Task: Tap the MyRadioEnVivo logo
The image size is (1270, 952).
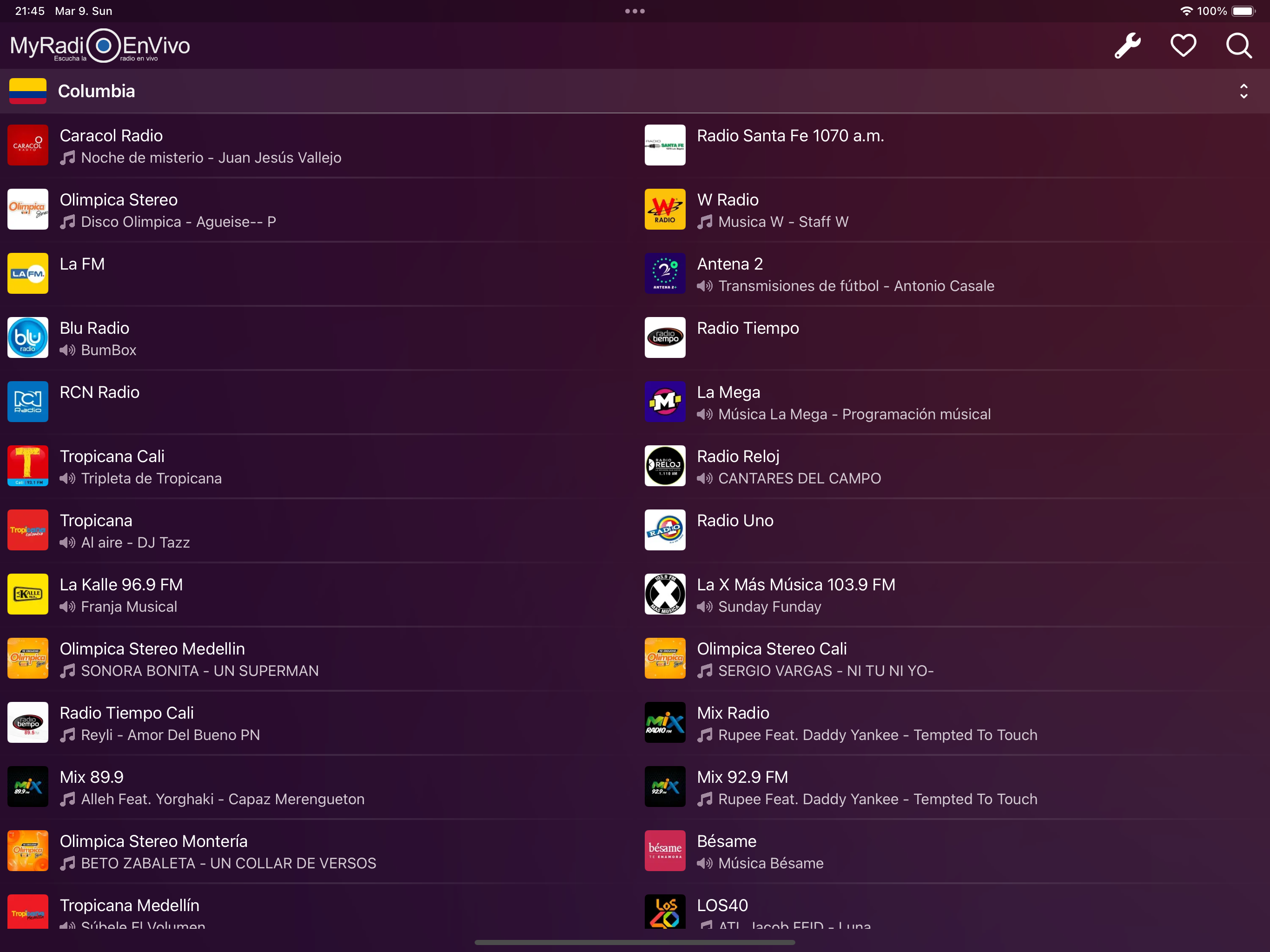Action: click(x=100, y=46)
